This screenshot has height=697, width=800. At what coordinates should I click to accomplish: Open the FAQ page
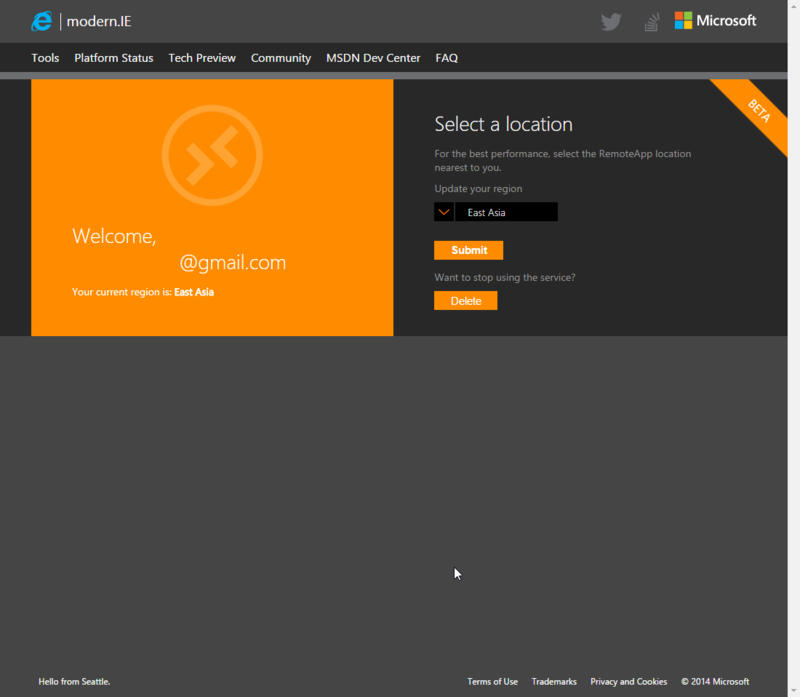(446, 58)
